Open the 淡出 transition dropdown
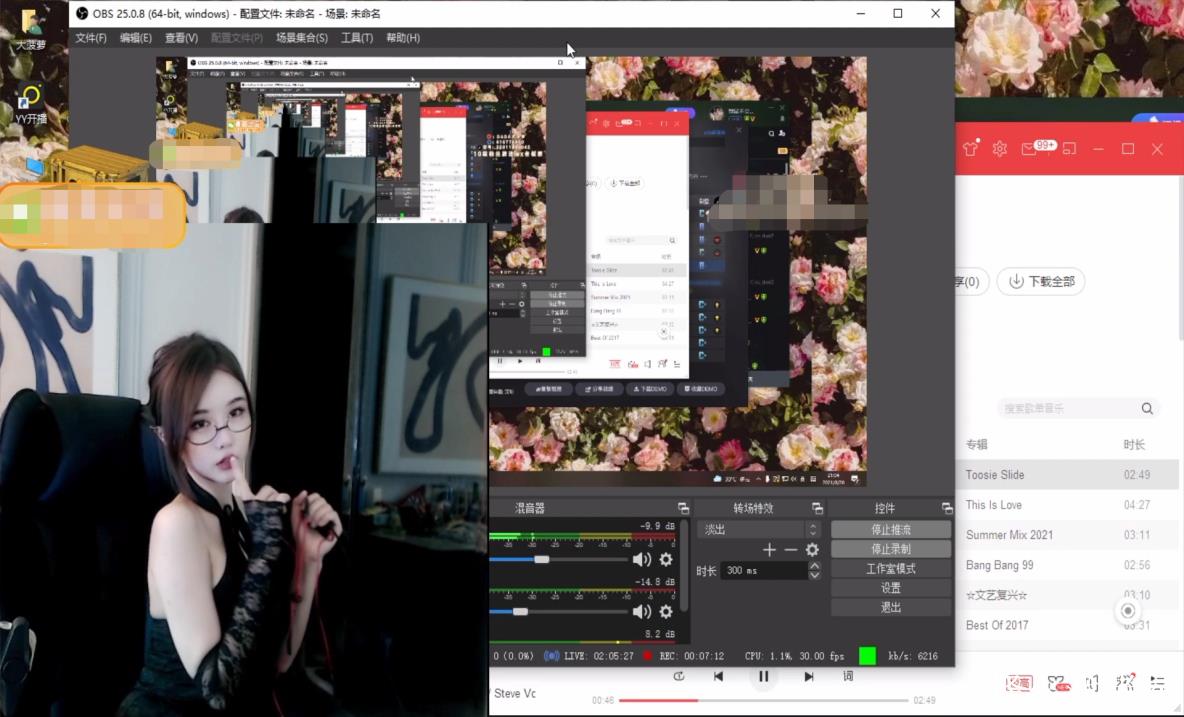1184x717 pixels. (x=760, y=529)
